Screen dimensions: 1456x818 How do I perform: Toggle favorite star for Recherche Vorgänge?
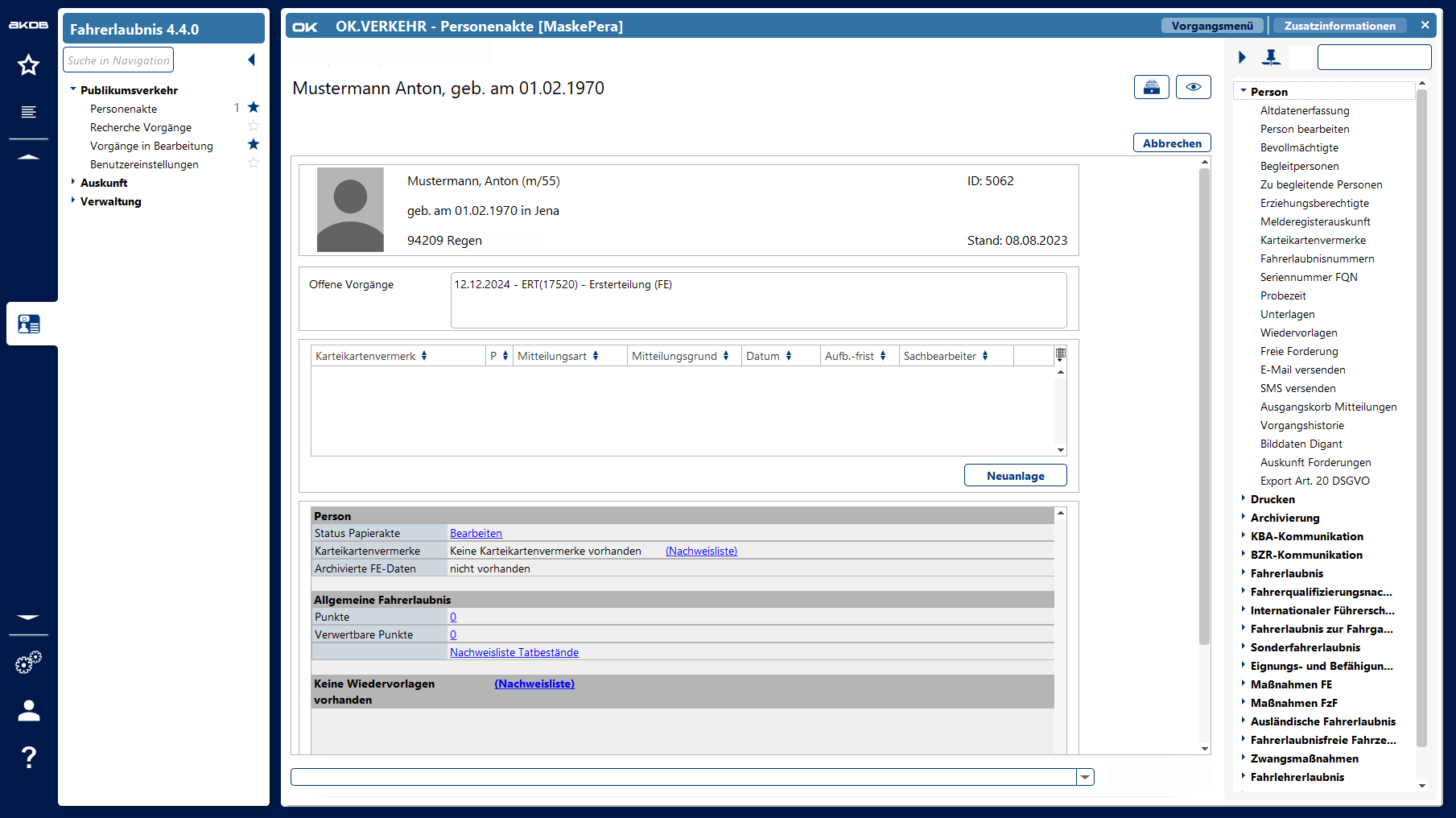[x=254, y=126]
